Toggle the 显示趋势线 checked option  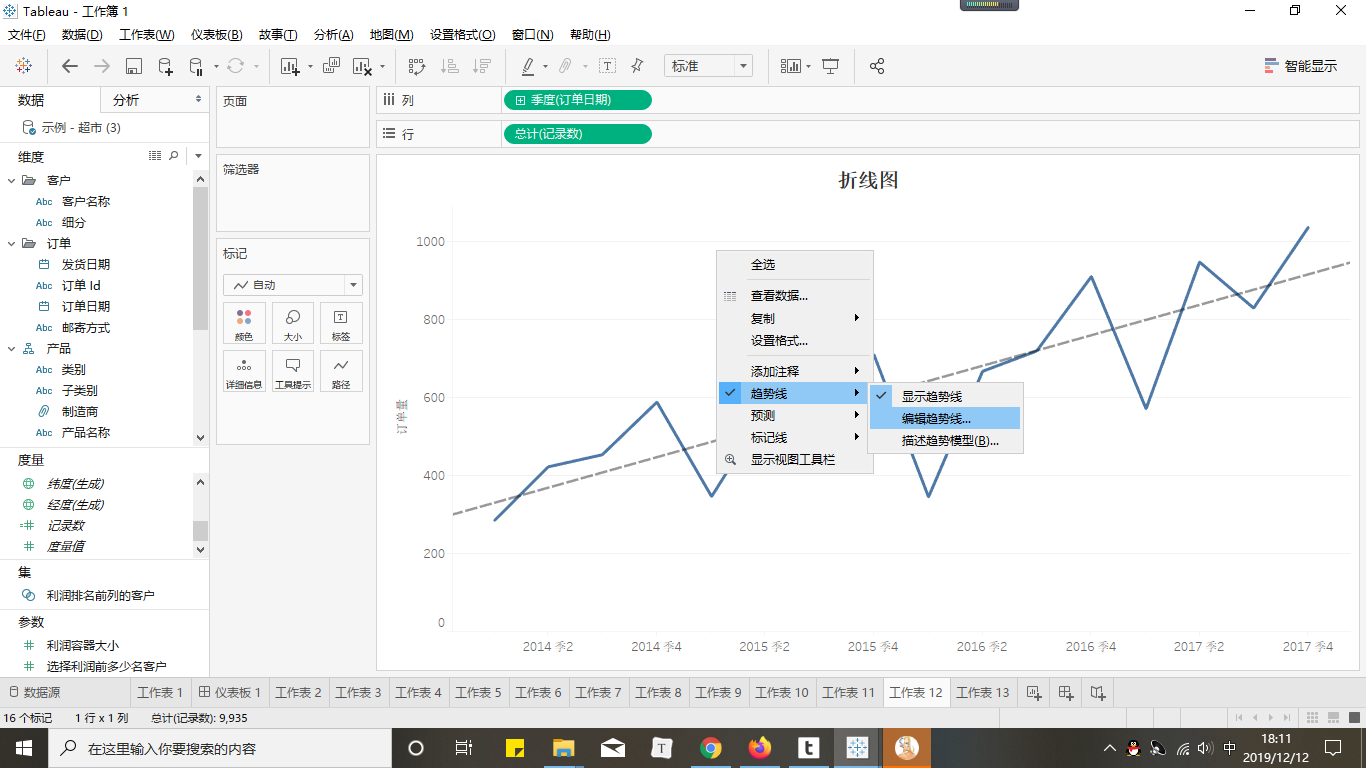click(x=946, y=396)
